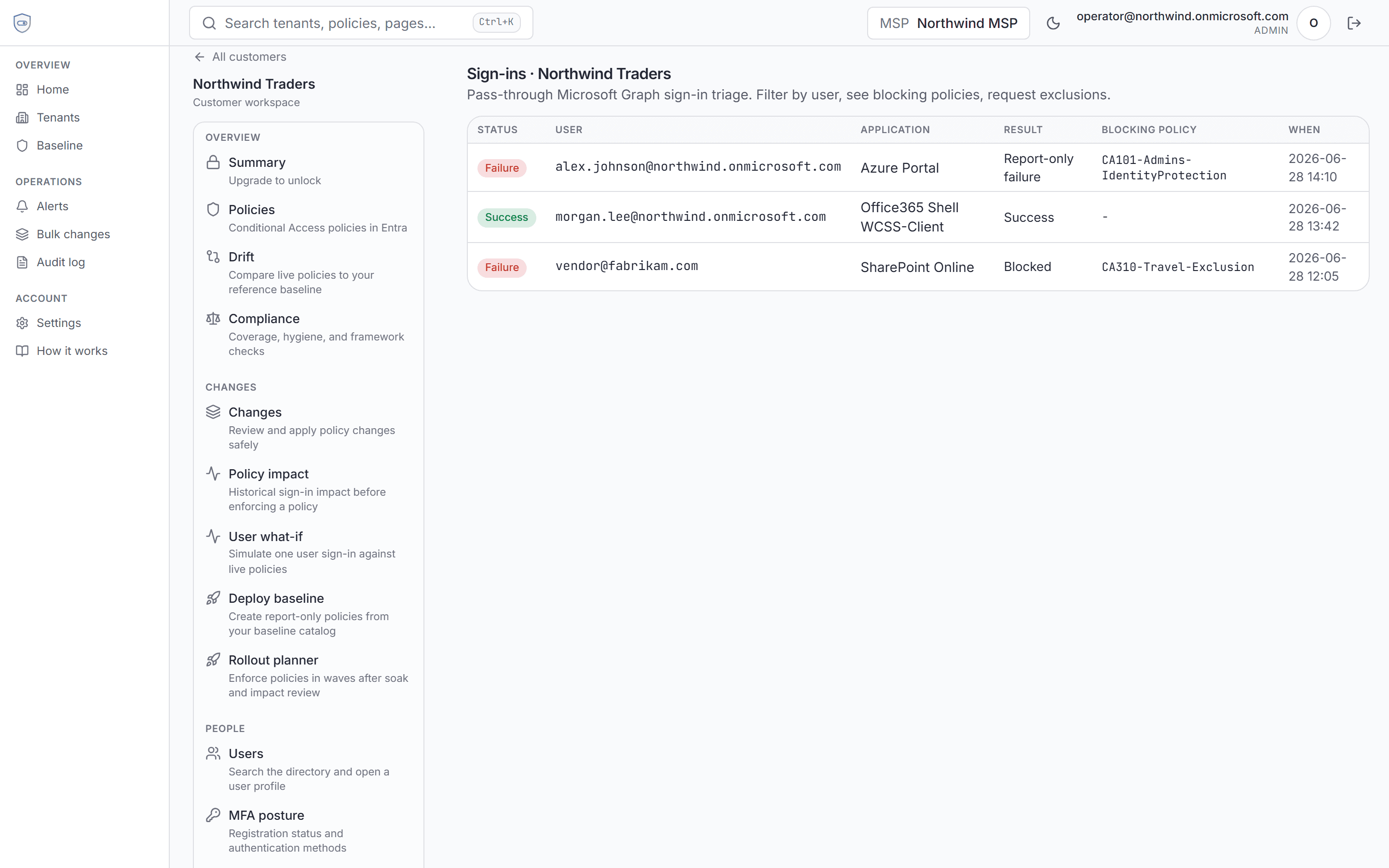Click the Deploy baseline rocket icon

click(x=213, y=598)
